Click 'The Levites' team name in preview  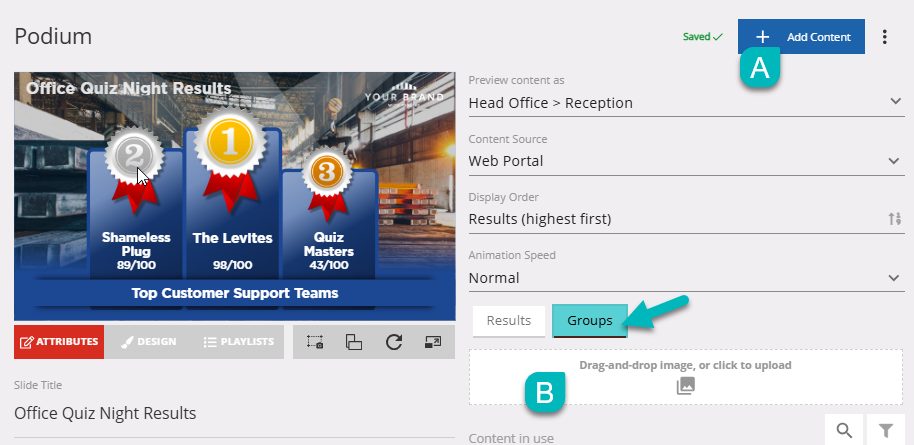[233, 238]
